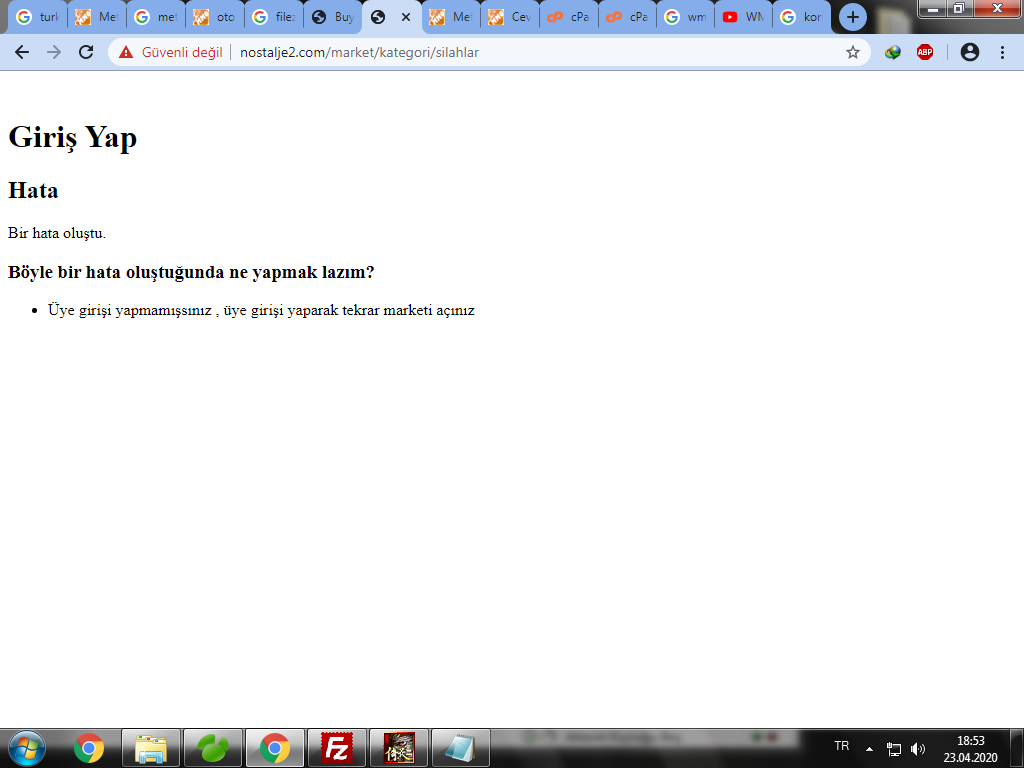Open the network status tray icon

(893, 749)
